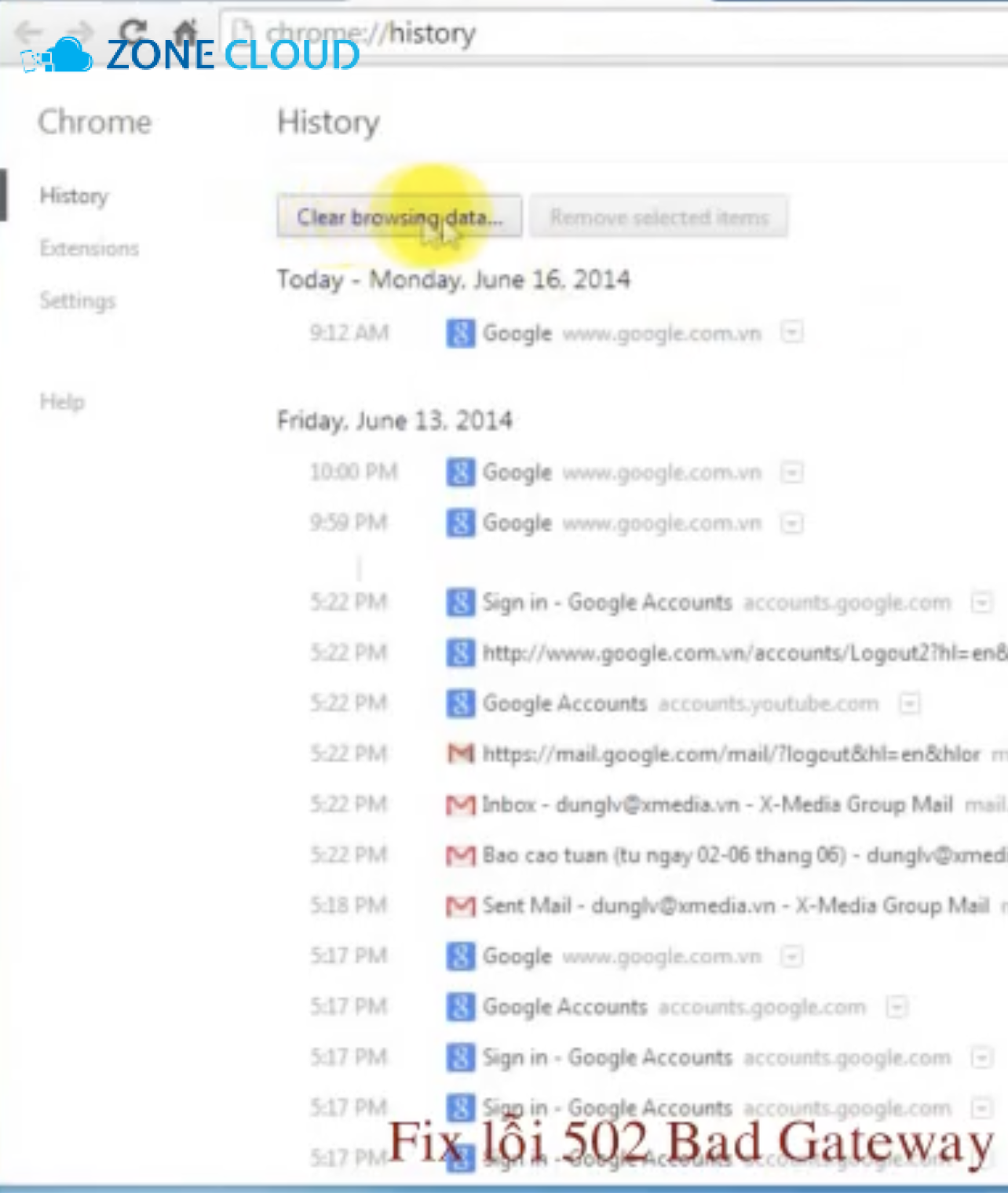Open dropdown beside Google Accounts accounts.youtube.com
The width and height of the screenshot is (1008, 1193).
click(x=909, y=703)
